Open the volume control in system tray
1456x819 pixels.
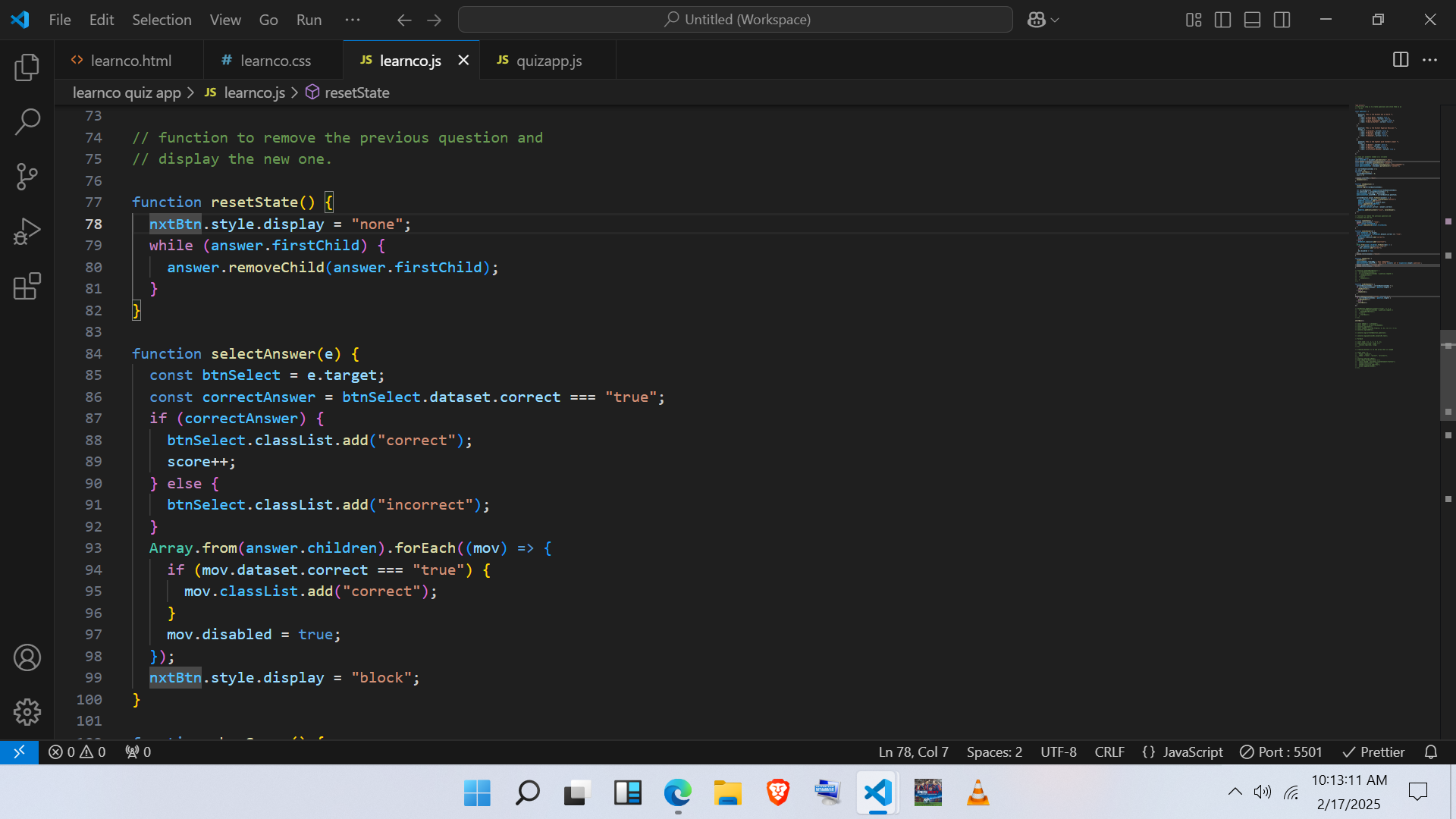click(1262, 792)
